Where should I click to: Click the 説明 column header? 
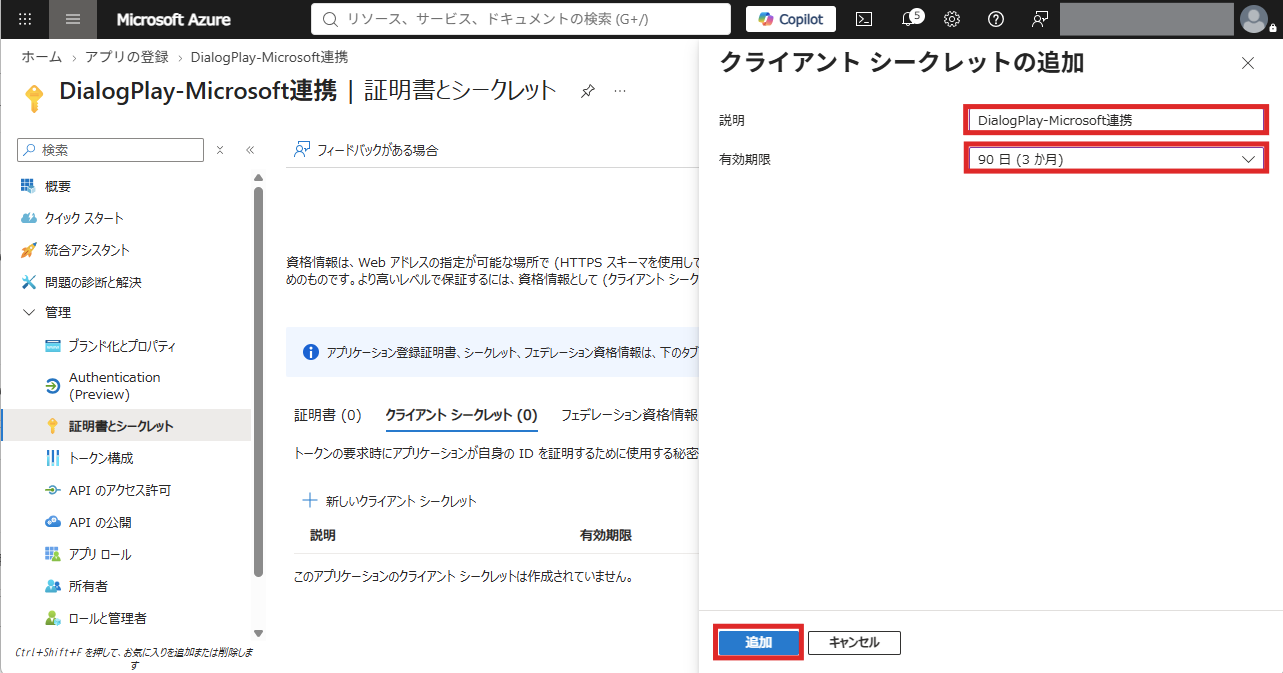pos(323,536)
